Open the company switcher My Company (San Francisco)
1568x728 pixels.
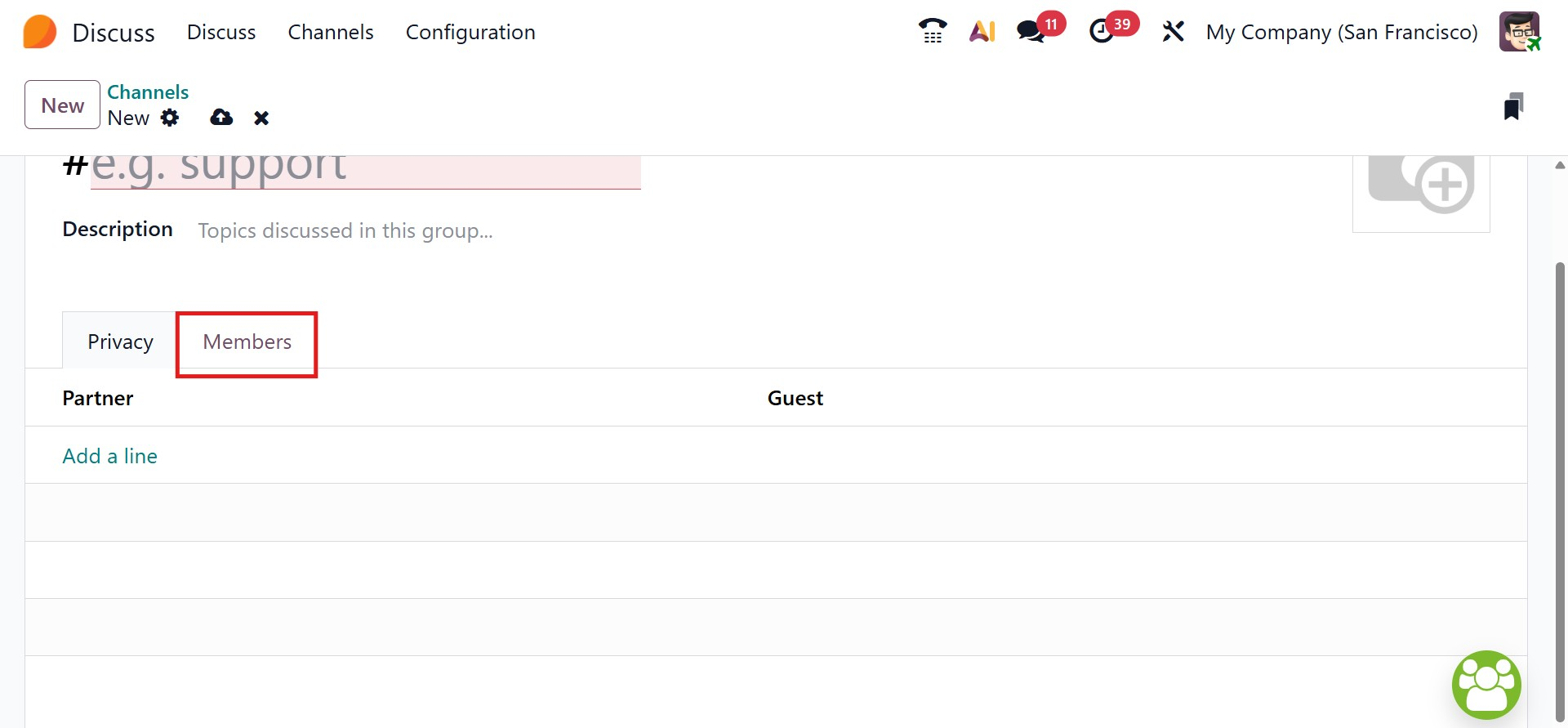pos(1342,32)
